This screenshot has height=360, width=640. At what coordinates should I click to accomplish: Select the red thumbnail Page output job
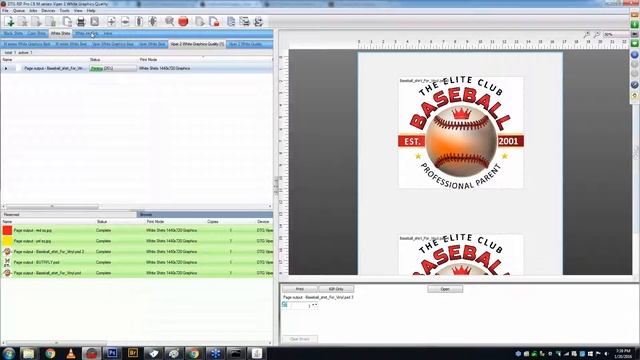click(137, 230)
